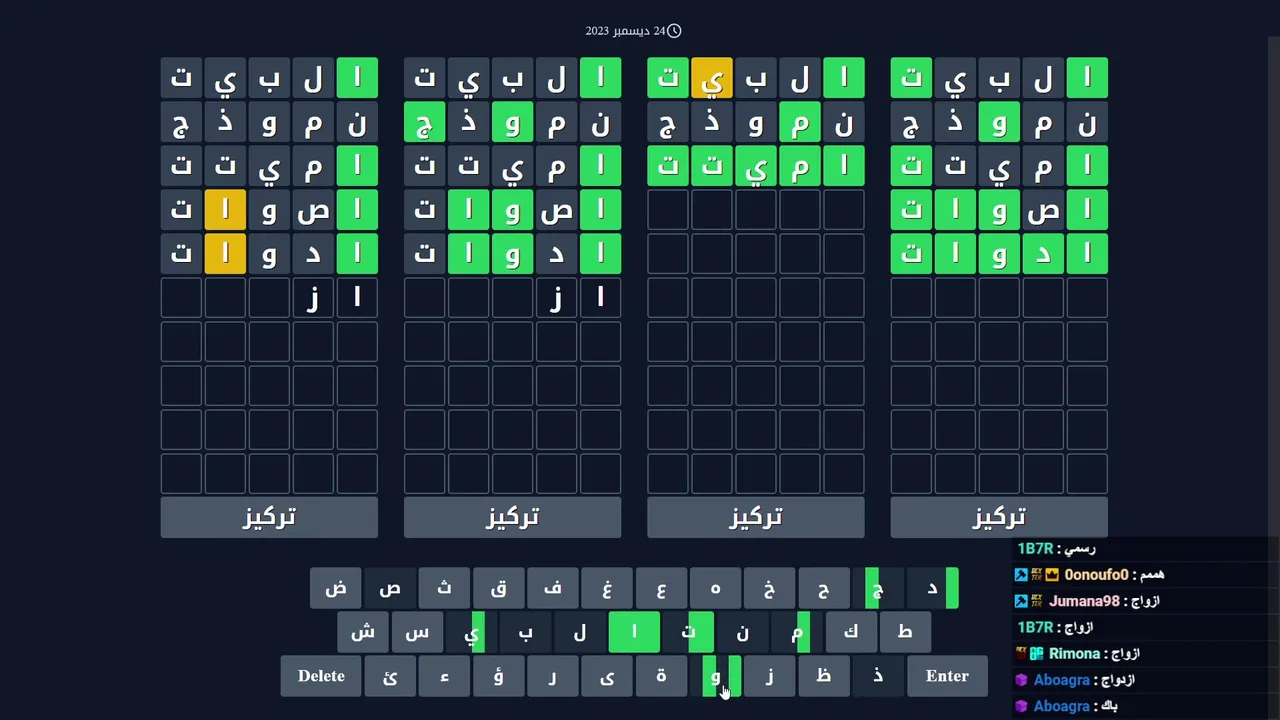Tap the ز key on the keyboard
The width and height of the screenshot is (1280, 720).
tap(769, 676)
